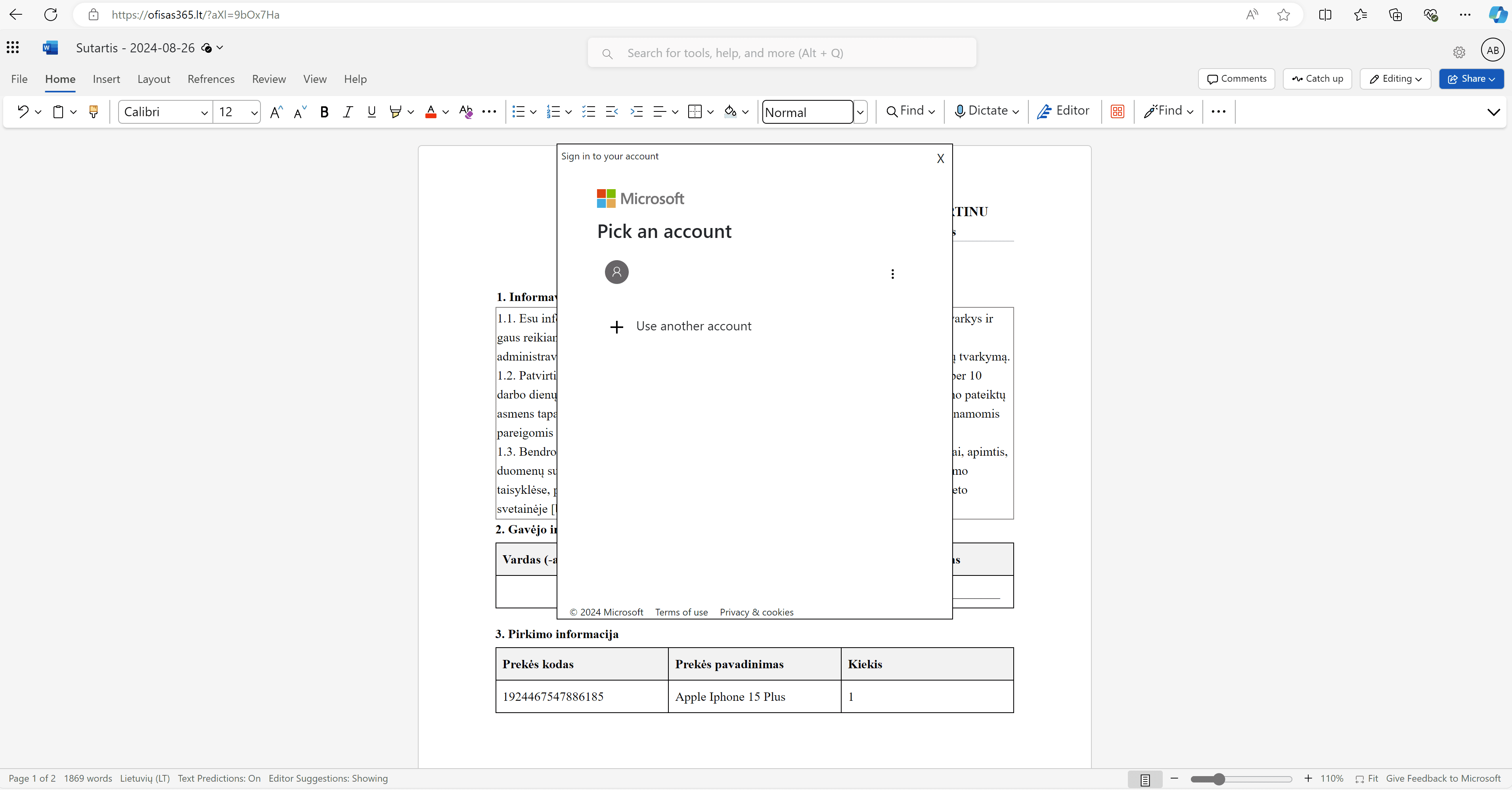
Task: Open the app launcher grid icon
Action: (13, 48)
